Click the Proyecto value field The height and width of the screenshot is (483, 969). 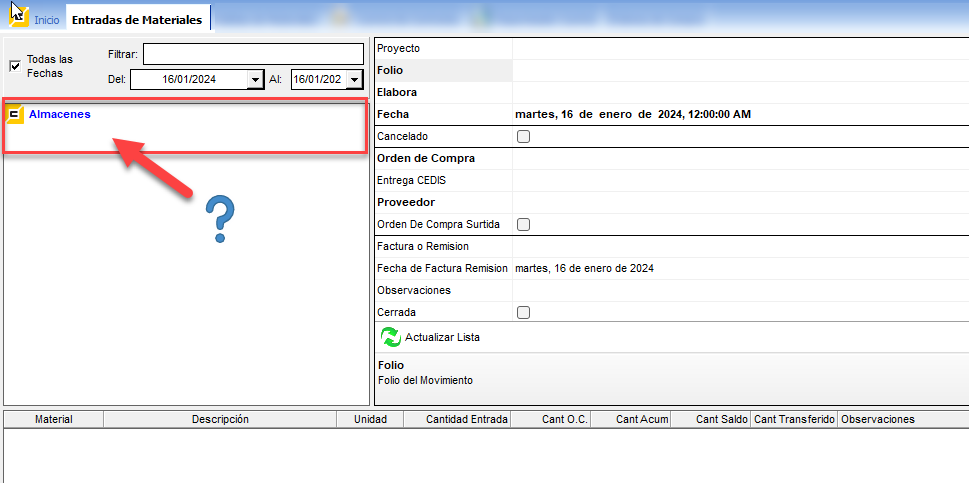coord(738,48)
